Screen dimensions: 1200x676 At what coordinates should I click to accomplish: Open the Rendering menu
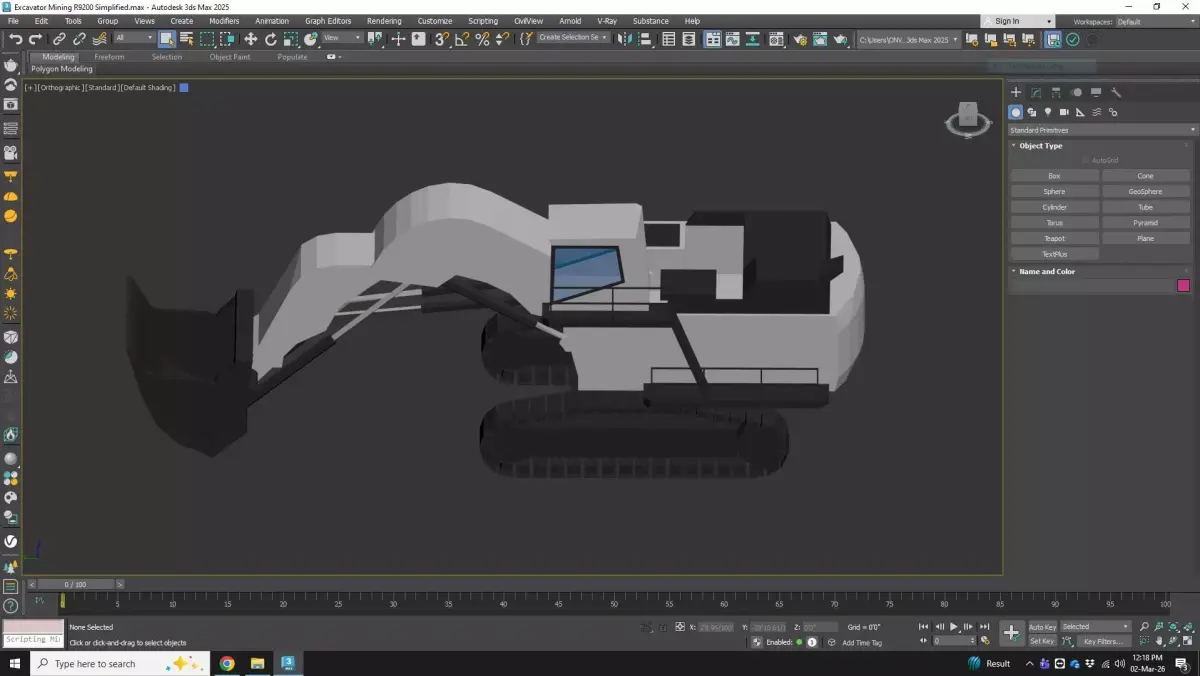click(384, 21)
